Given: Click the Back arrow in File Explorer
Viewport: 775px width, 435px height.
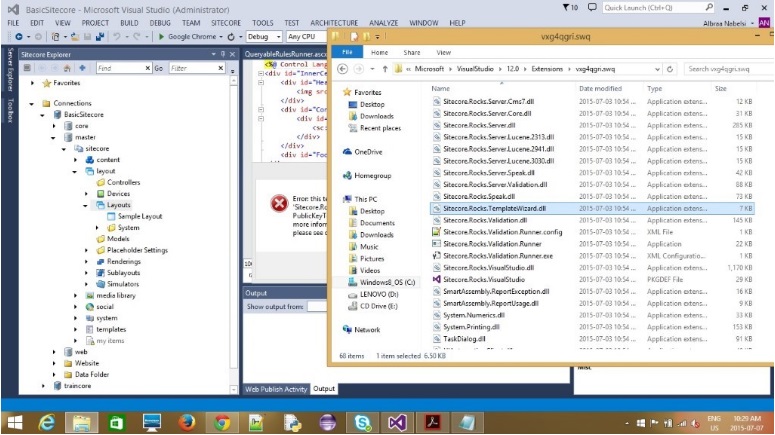Looking at the screenshot, I should coord(343,69).
